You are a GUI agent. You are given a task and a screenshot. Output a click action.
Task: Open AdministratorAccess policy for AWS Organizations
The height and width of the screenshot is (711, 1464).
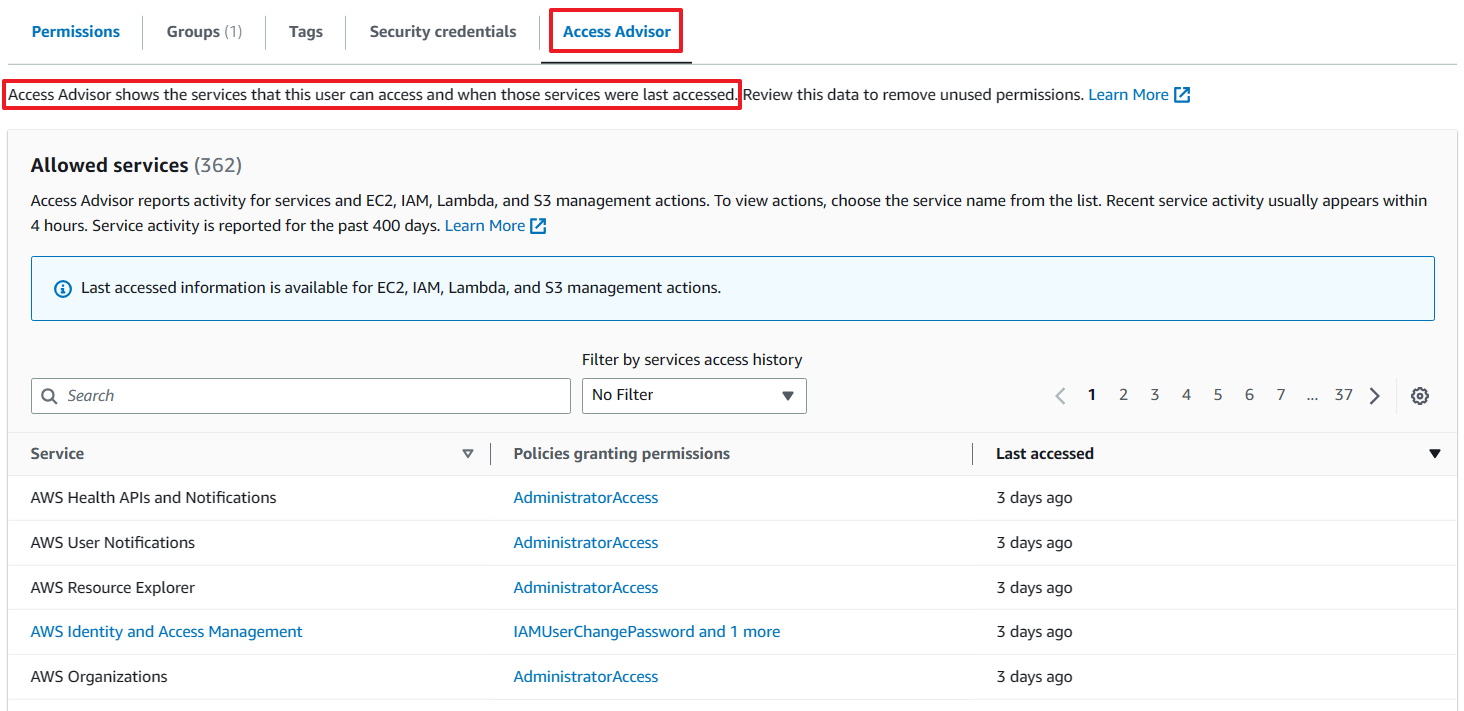586,677
